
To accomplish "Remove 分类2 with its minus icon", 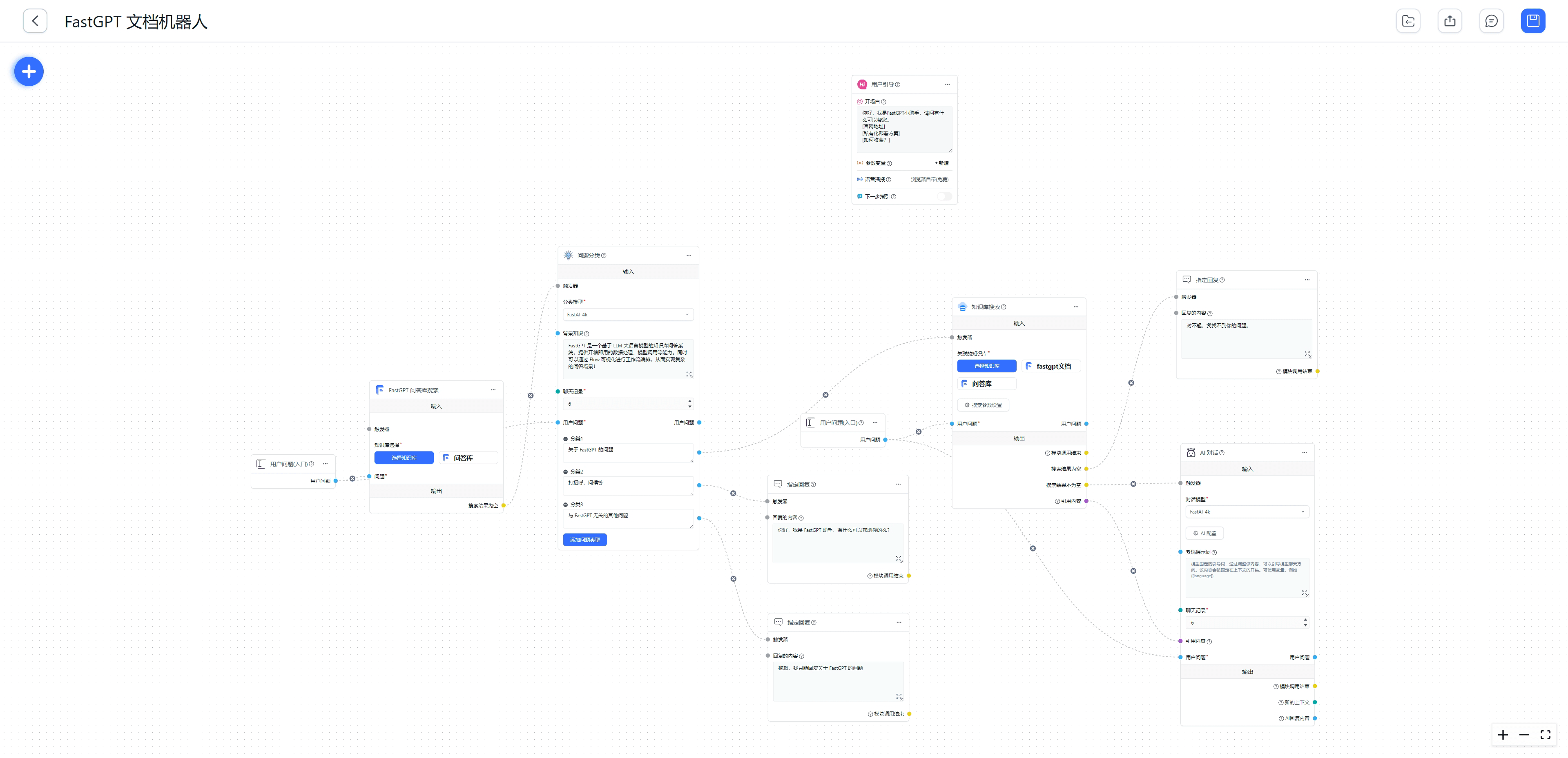I will tap(565, 472).
